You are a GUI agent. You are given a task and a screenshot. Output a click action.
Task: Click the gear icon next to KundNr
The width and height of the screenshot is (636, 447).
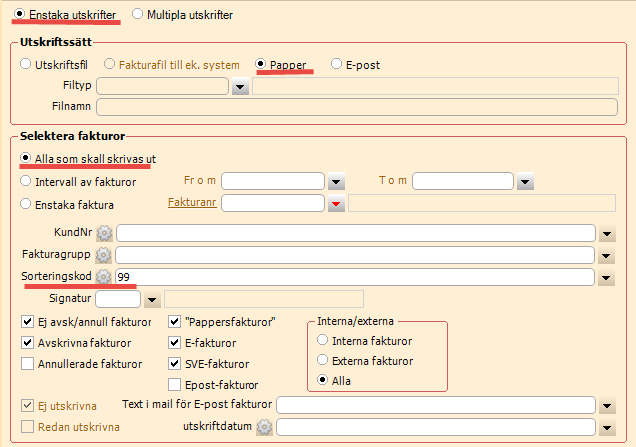pyautogui.click(x=104, y=233)
